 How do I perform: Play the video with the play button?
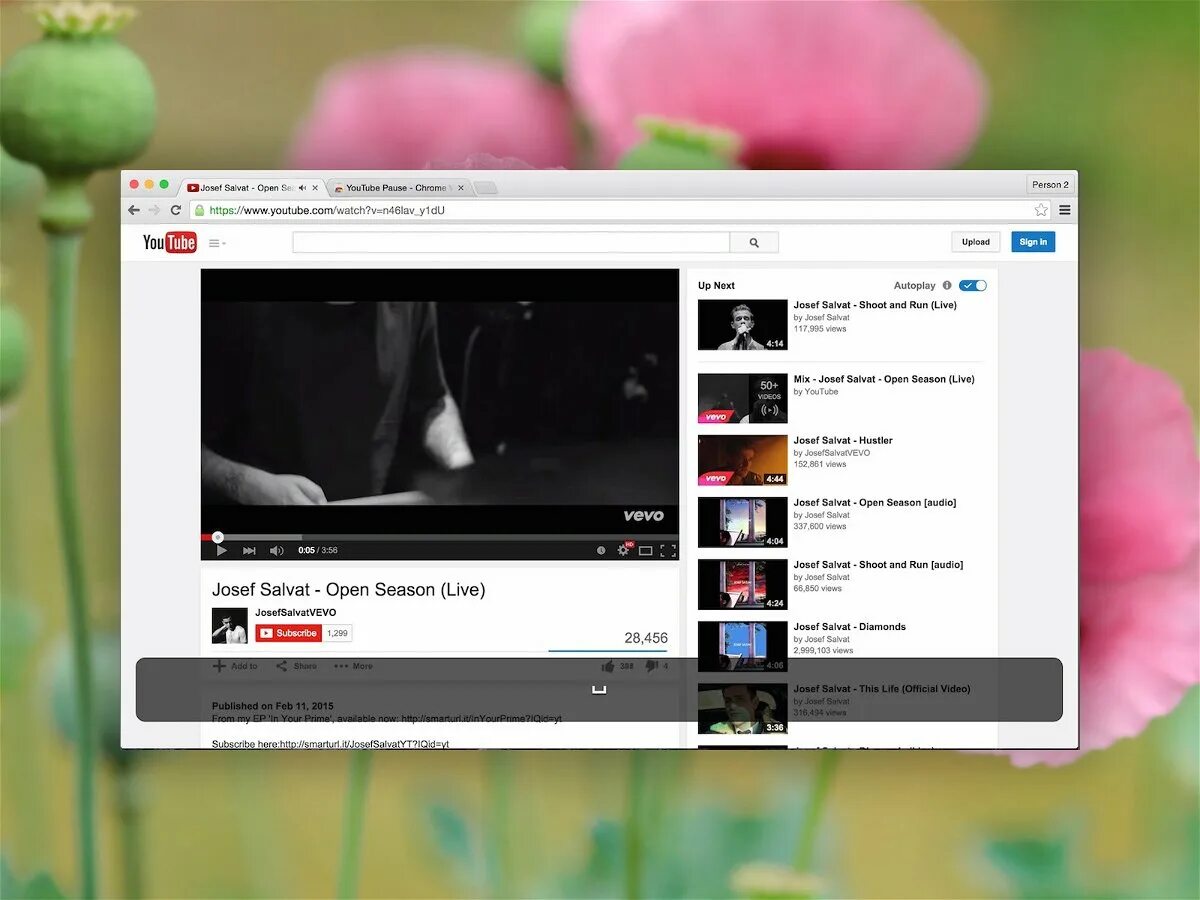point(221,550)
